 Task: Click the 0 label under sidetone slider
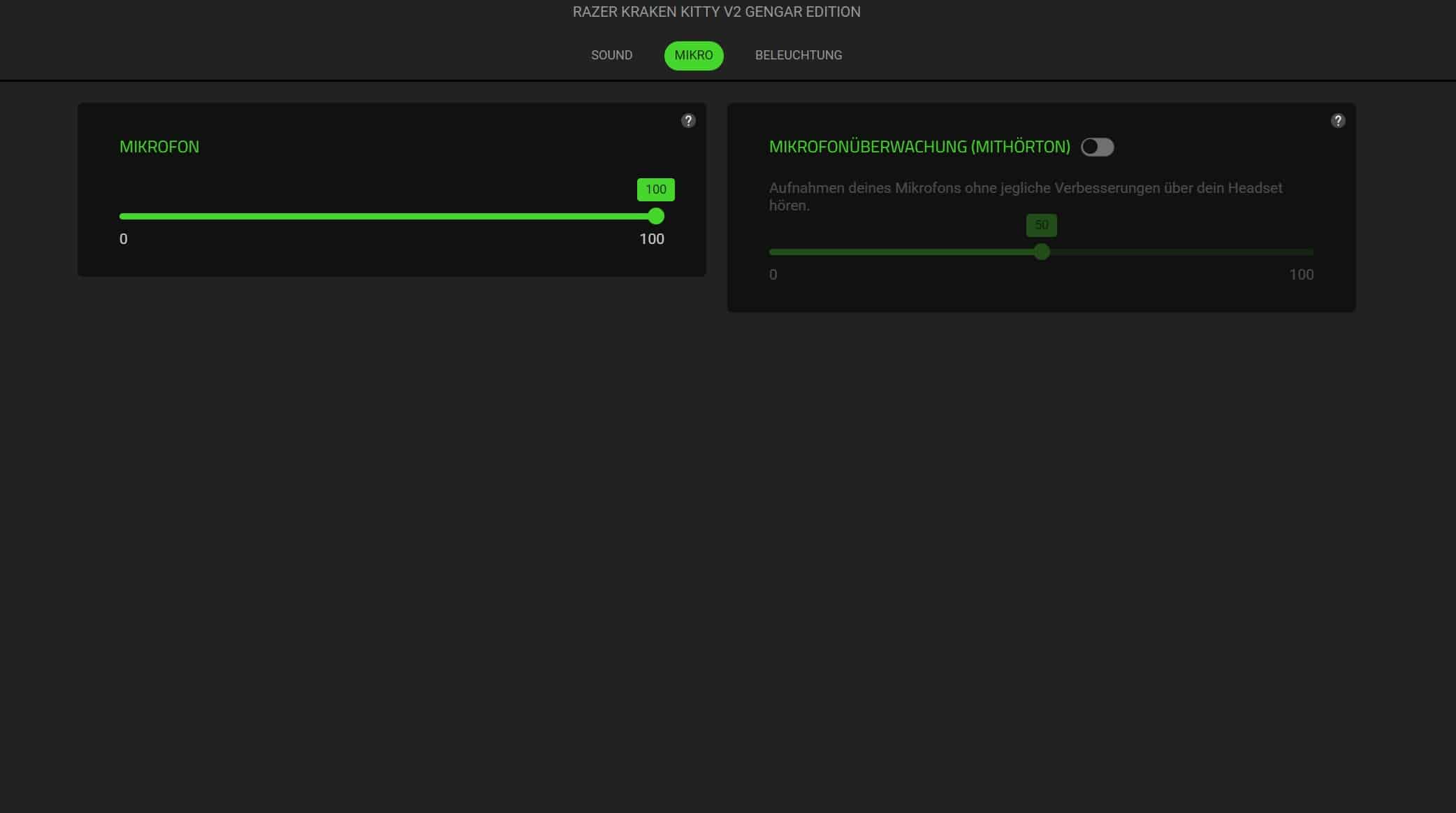tap(773, 275)
